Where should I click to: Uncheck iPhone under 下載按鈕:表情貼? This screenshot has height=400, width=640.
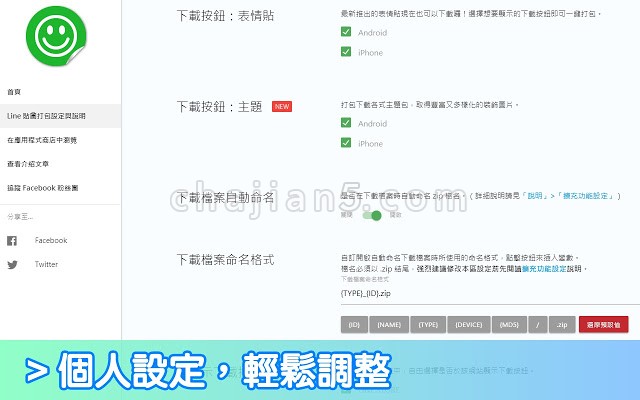346,52
